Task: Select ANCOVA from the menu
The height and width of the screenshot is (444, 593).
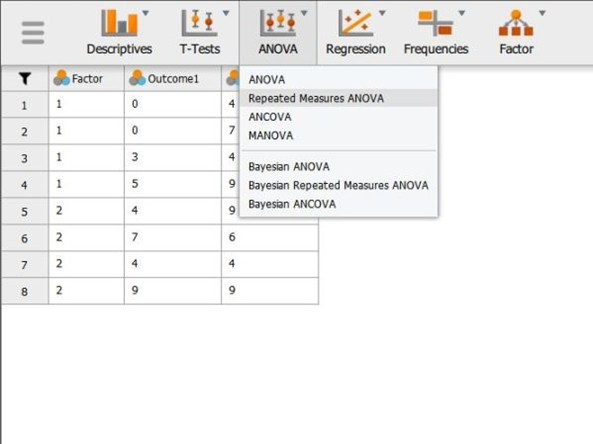Action: (x=339, y=117)
